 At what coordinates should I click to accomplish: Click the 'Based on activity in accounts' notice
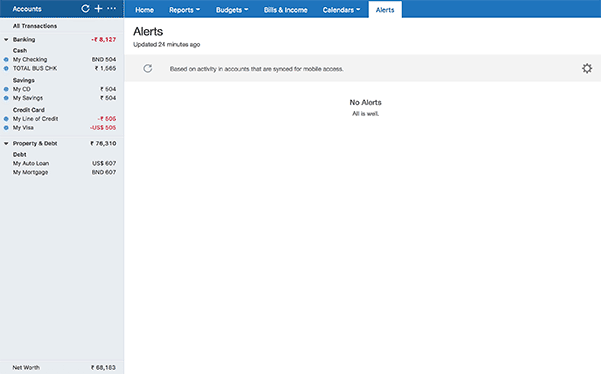[x=256, y=69]
